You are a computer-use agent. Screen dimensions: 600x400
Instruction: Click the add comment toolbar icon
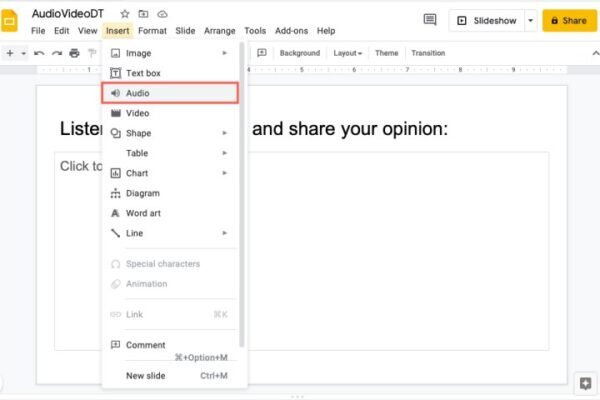[262, 53]
